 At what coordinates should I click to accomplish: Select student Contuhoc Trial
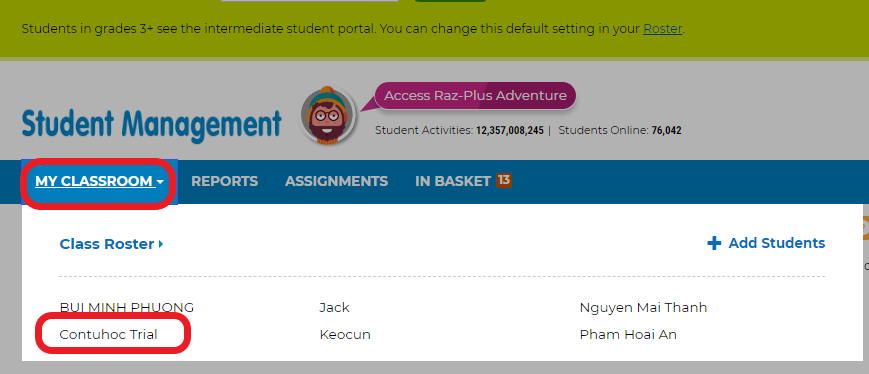(109, 335)
